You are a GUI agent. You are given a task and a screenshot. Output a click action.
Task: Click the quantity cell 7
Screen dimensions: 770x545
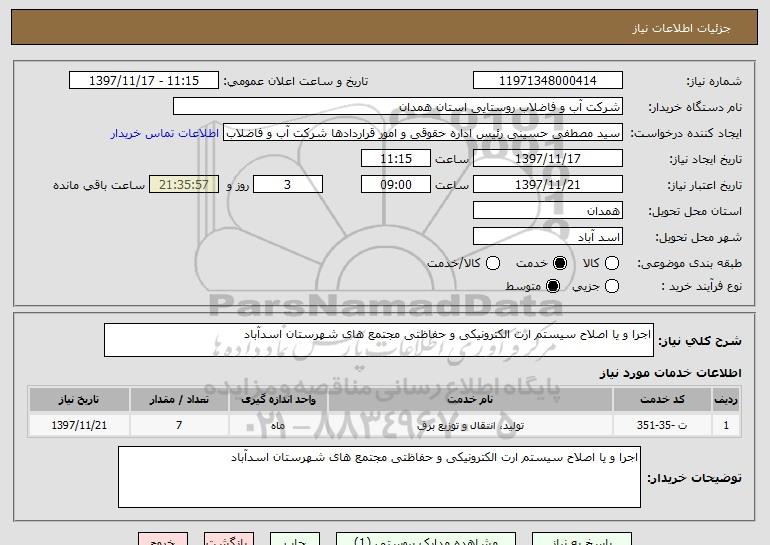point(179,425)
